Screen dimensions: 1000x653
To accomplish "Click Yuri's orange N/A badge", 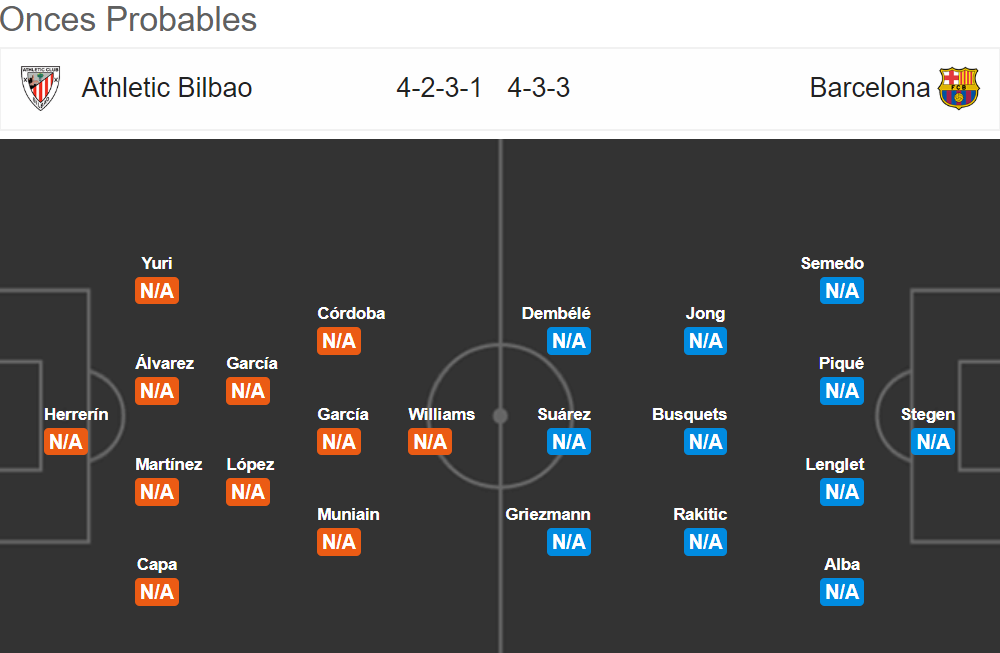I will coord(157,290).
